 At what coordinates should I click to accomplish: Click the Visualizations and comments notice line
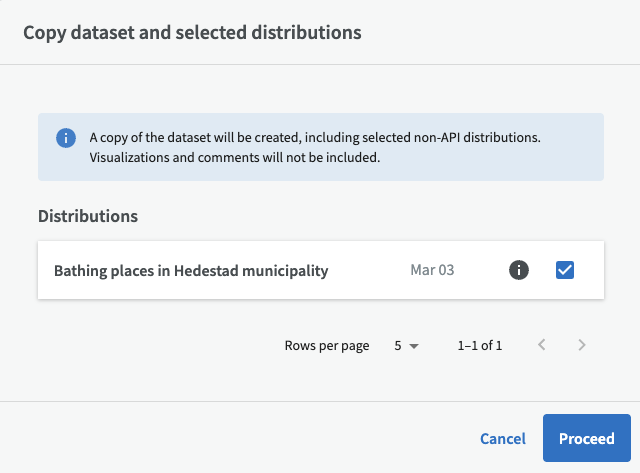pyautogui.click(x=235, y=158)
